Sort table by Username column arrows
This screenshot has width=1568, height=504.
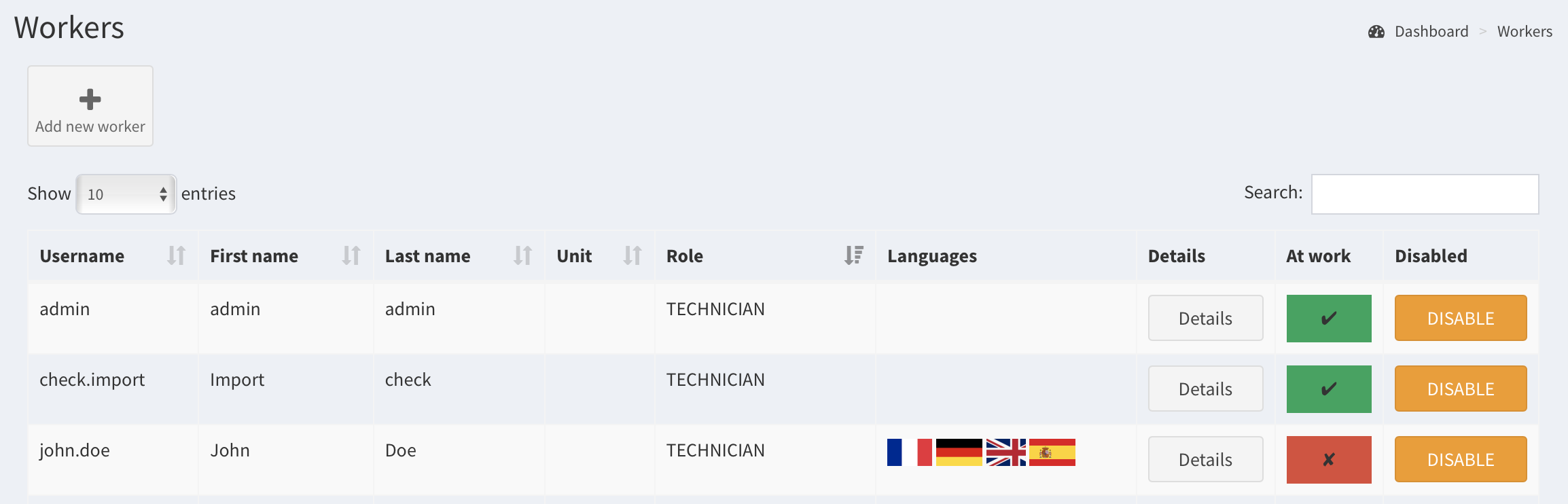click(176, 255)
